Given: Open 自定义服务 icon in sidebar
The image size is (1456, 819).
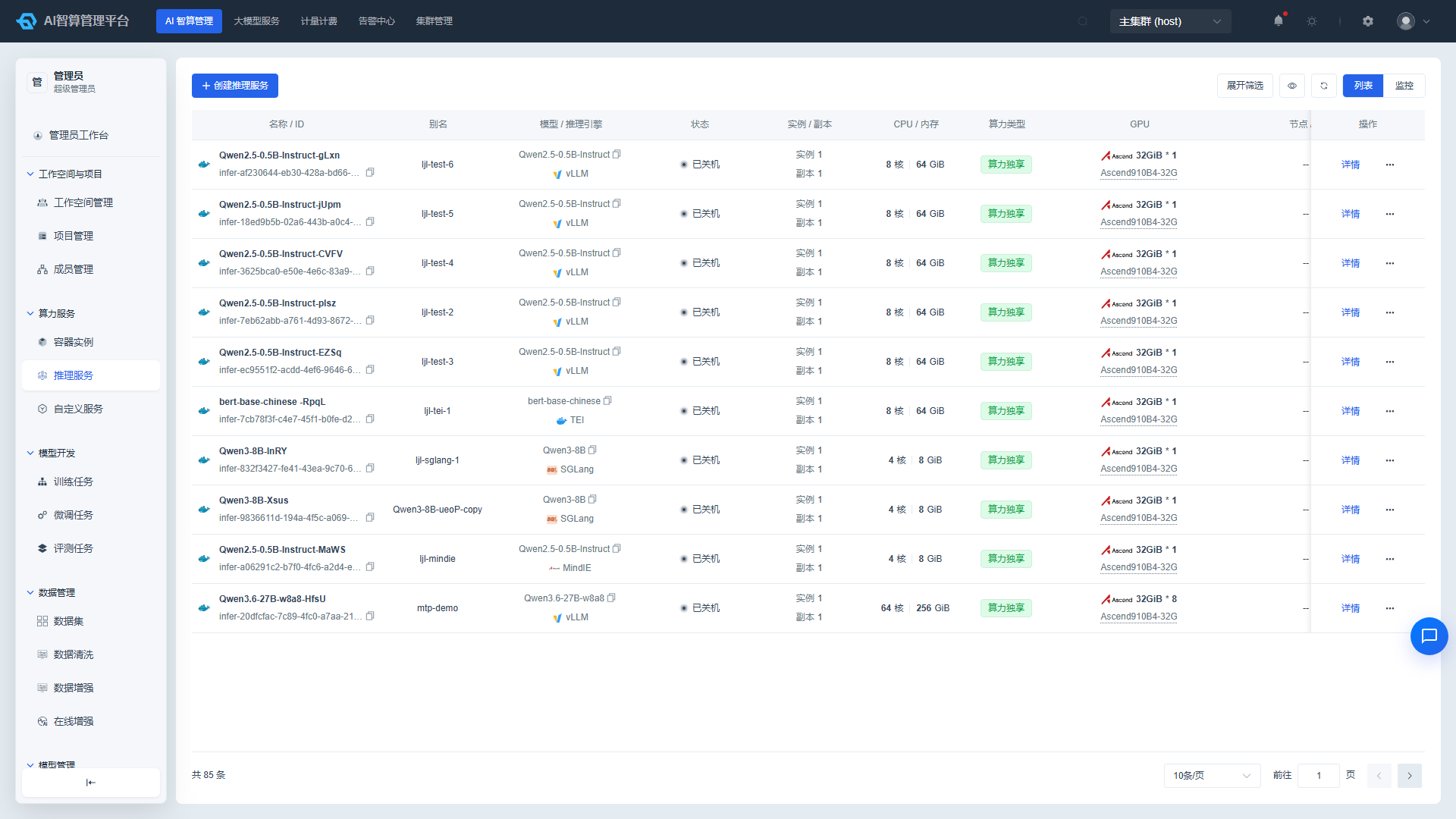Looking at the screenshot, I should click(x=42, y=409).
